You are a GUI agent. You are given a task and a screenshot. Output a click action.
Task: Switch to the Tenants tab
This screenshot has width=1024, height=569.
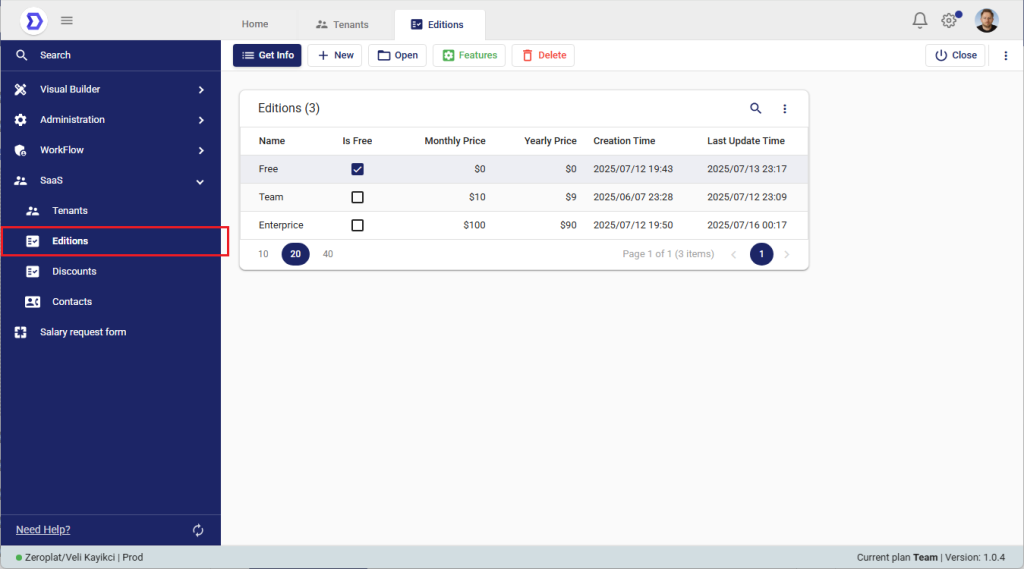point(342,25)
